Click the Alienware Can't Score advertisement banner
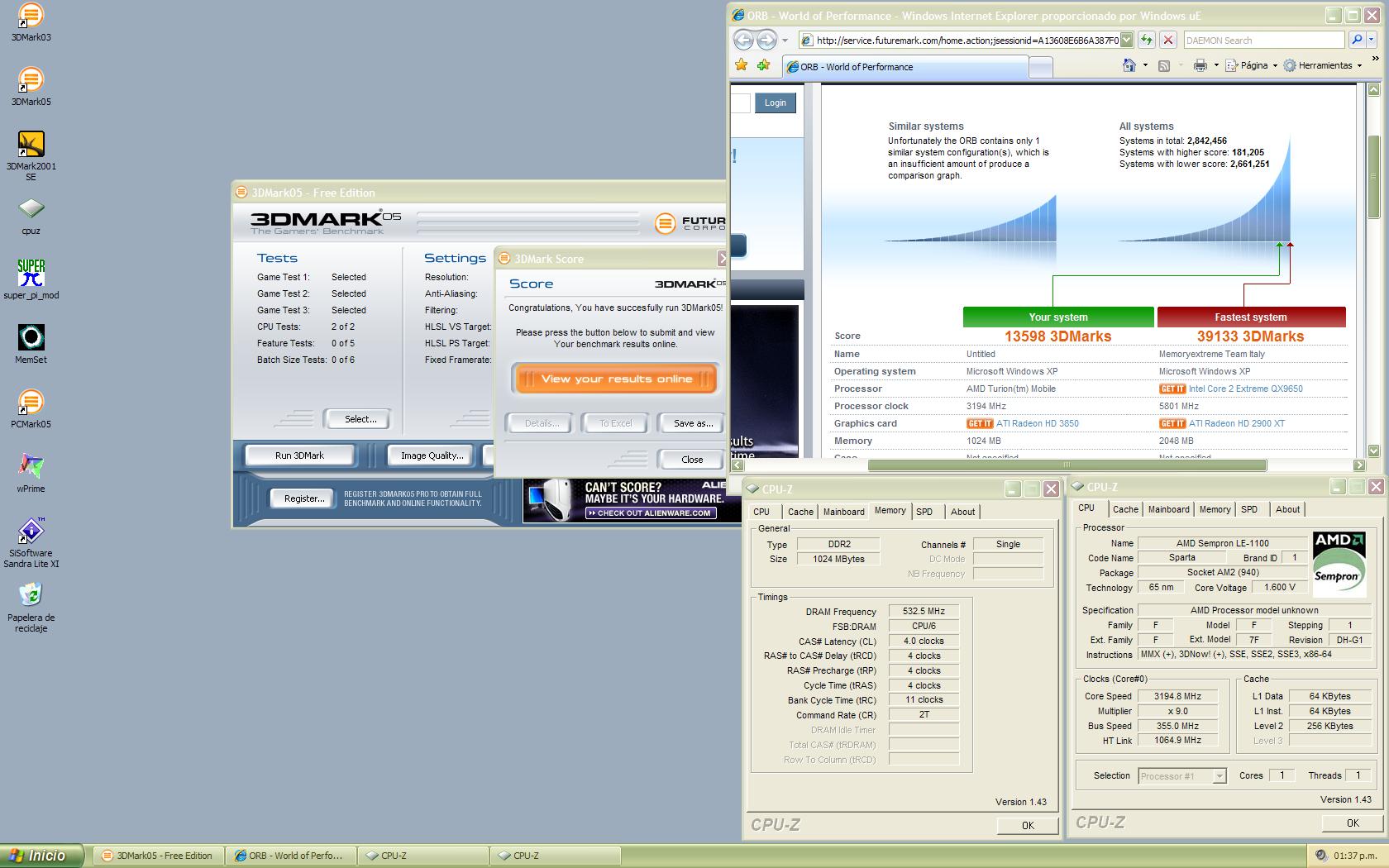1389x868 pixels. 632,500
